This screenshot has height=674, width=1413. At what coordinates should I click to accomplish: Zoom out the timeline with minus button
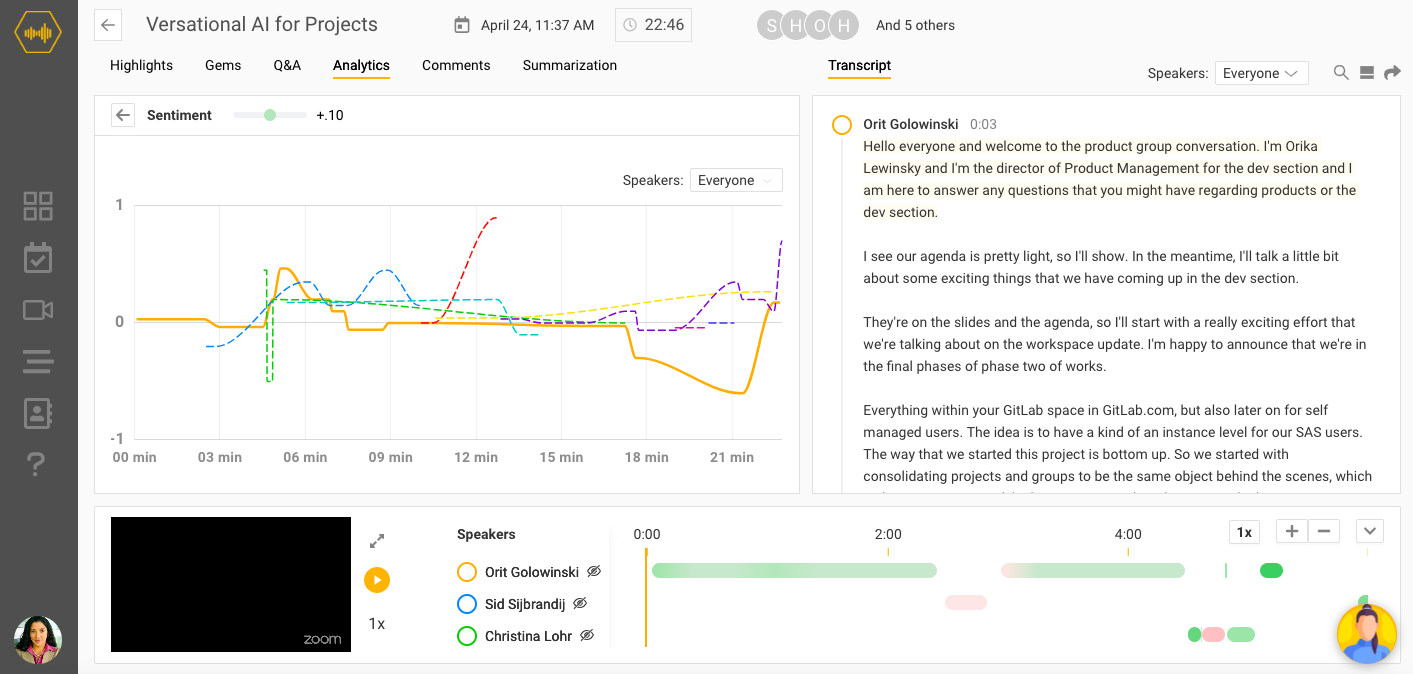(x=1324, y=531)
